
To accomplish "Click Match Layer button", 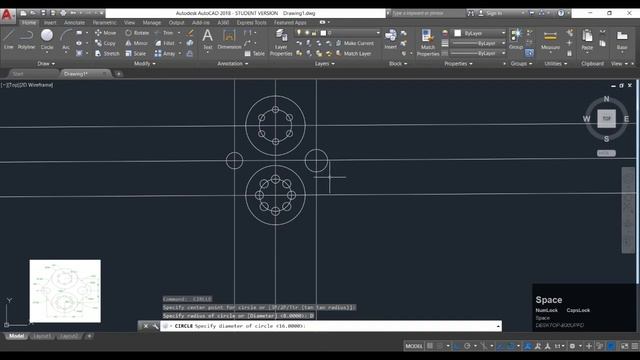I will pos(353,53).
